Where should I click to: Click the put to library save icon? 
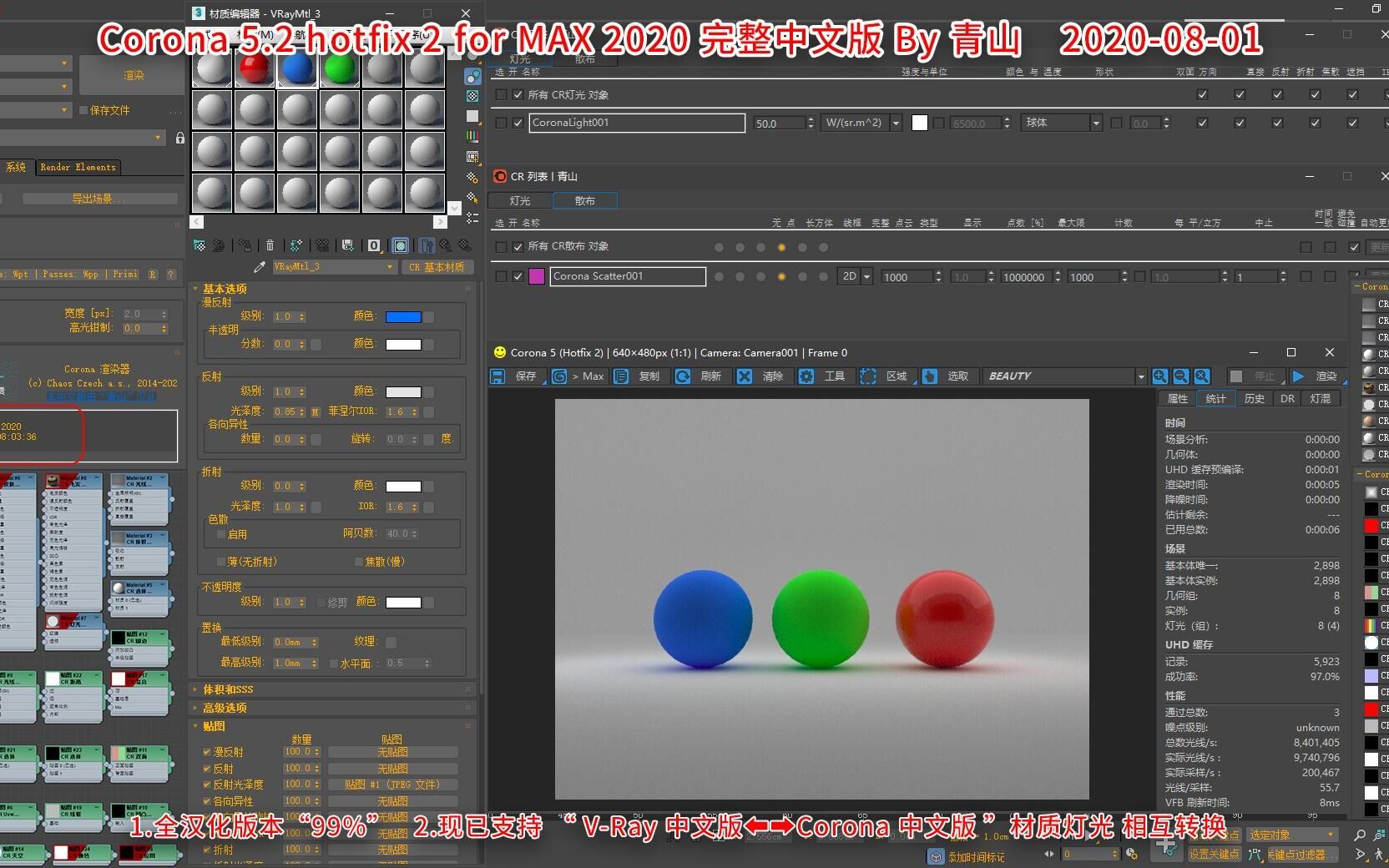347,245
